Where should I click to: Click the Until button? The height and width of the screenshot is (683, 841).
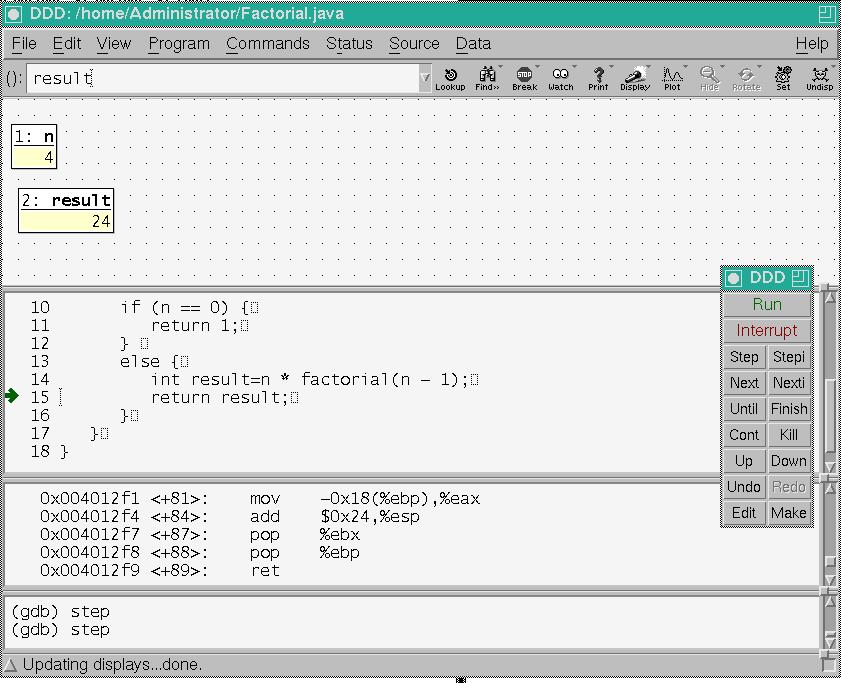pyautogui.click(x=744, y=409)
